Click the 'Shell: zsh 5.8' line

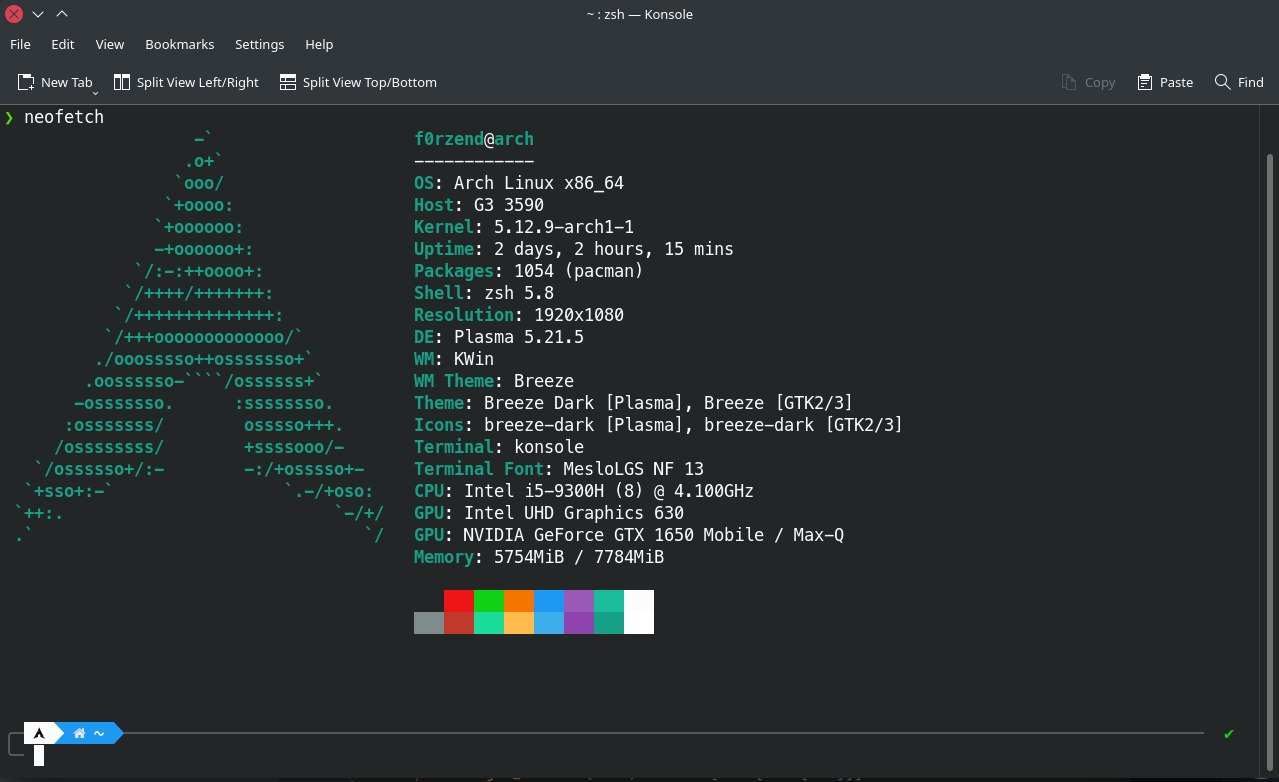[484, 293]
